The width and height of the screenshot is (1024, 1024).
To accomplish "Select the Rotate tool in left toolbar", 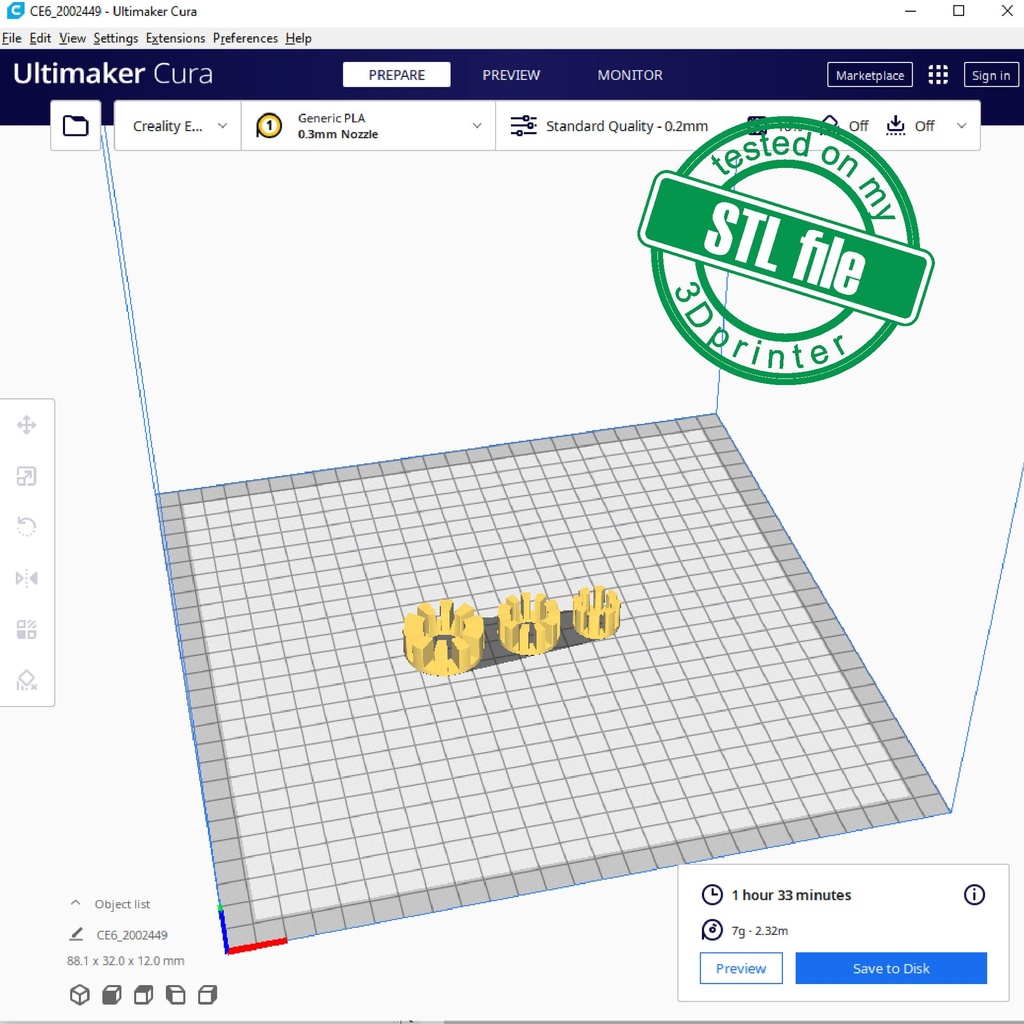I will 27,527.
